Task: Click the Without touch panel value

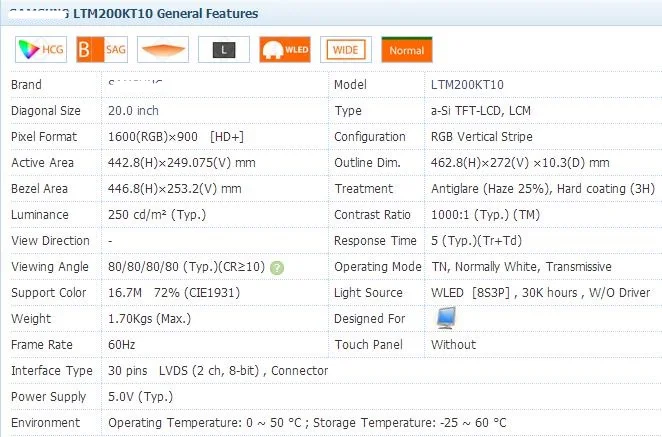Action: [x=453, y=345]
